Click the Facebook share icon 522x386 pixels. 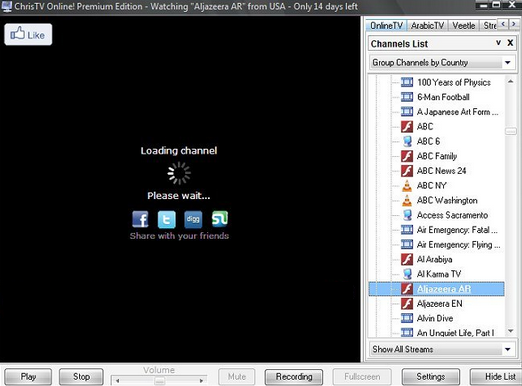(x=140, y=219)
